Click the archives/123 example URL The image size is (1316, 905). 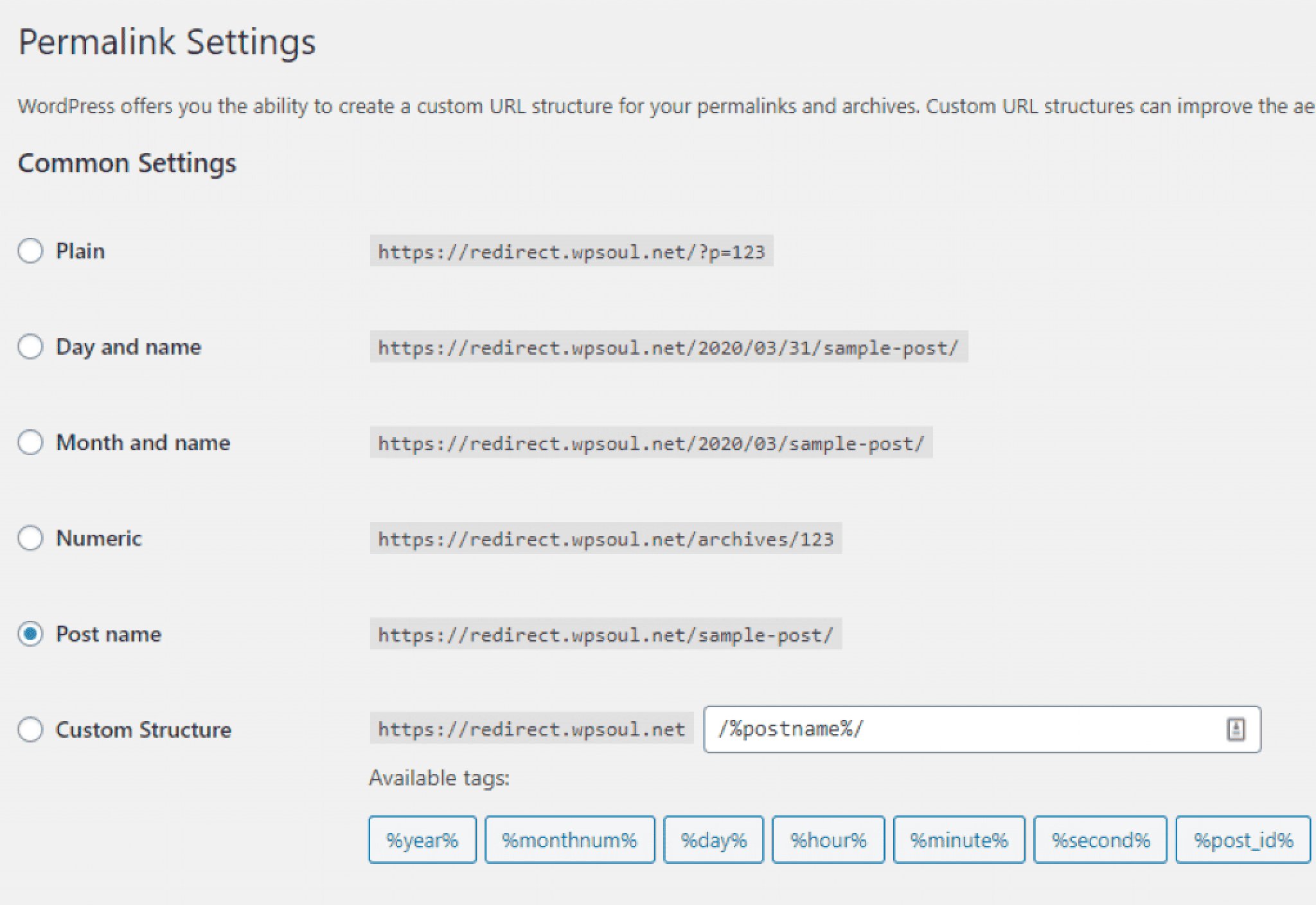pos(605,539)
